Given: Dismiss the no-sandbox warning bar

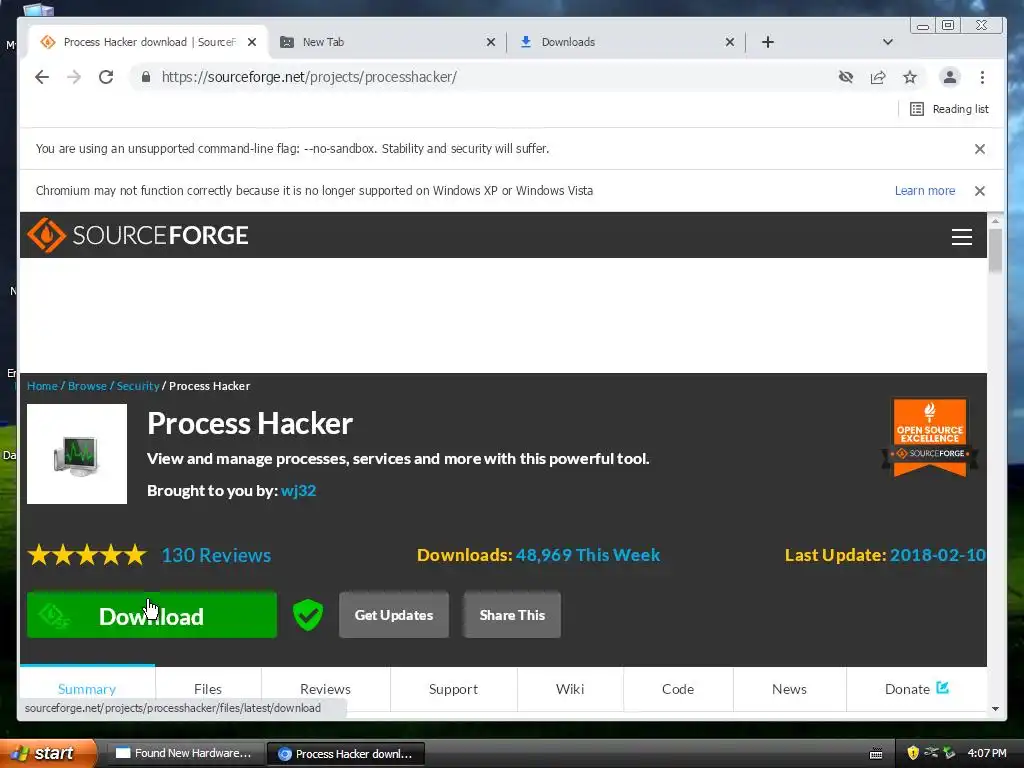Looking at the screenshot, I should (980, 149).
